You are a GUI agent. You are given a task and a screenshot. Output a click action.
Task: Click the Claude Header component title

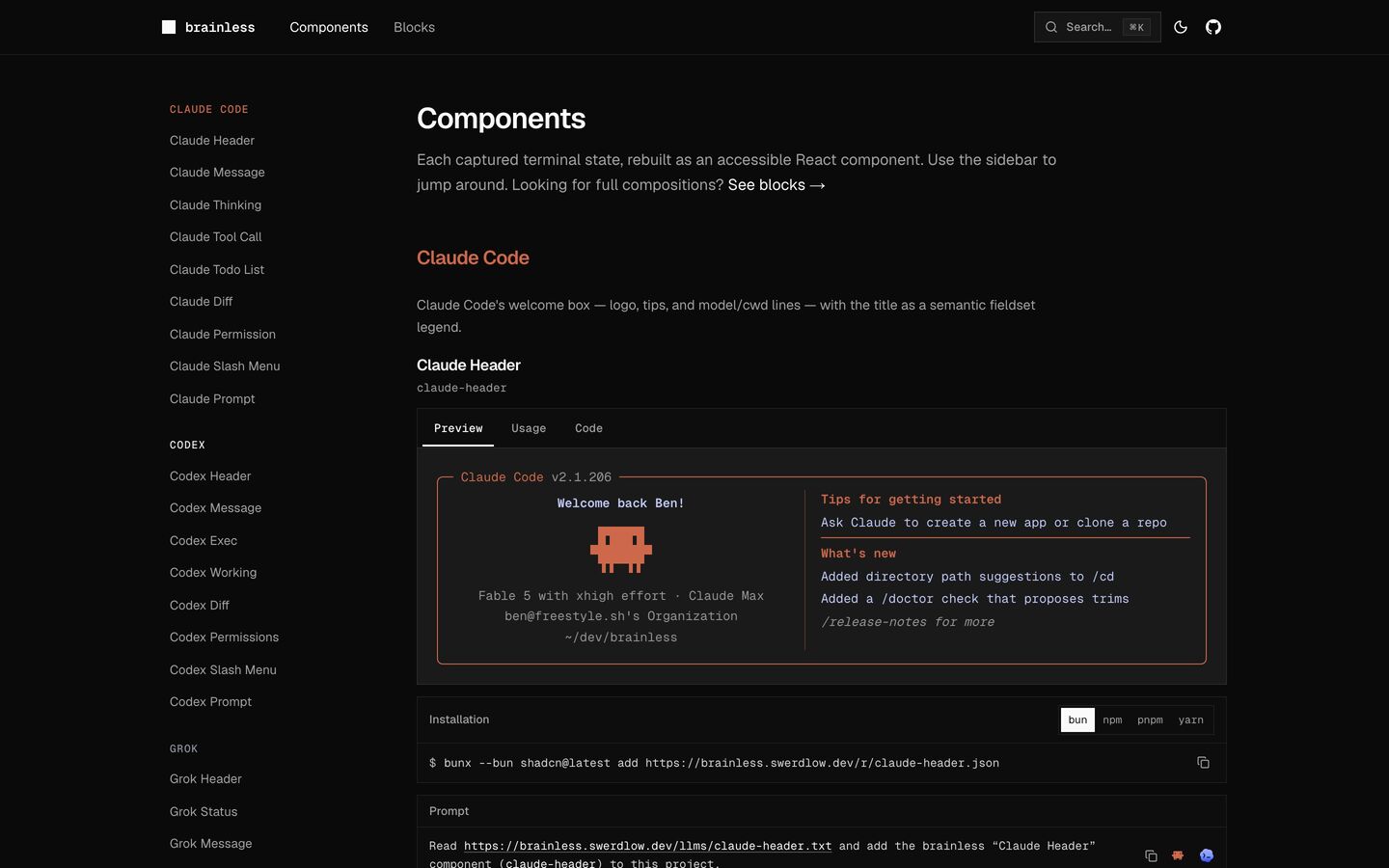tap(469, 365)
